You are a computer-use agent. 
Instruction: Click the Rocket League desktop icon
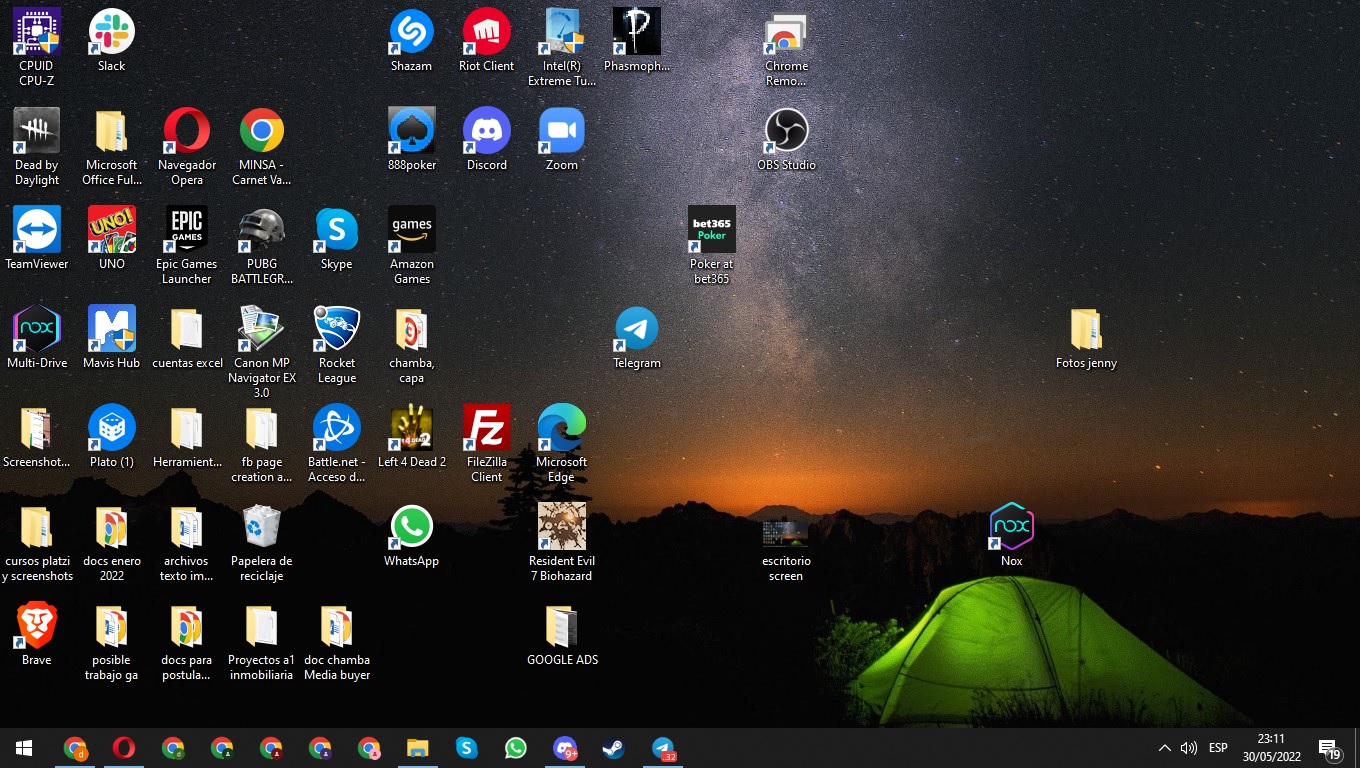[337, 329]
